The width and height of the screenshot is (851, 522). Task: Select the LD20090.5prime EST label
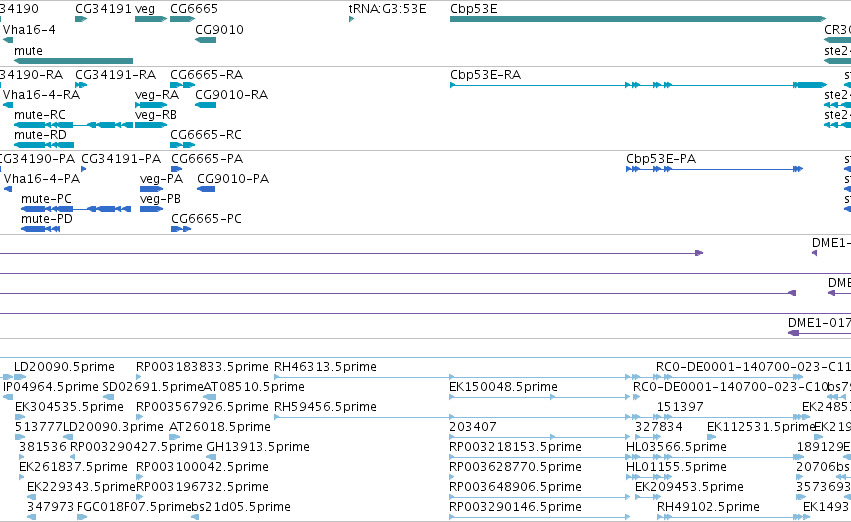pyautogui.click(x=64, y=367)
